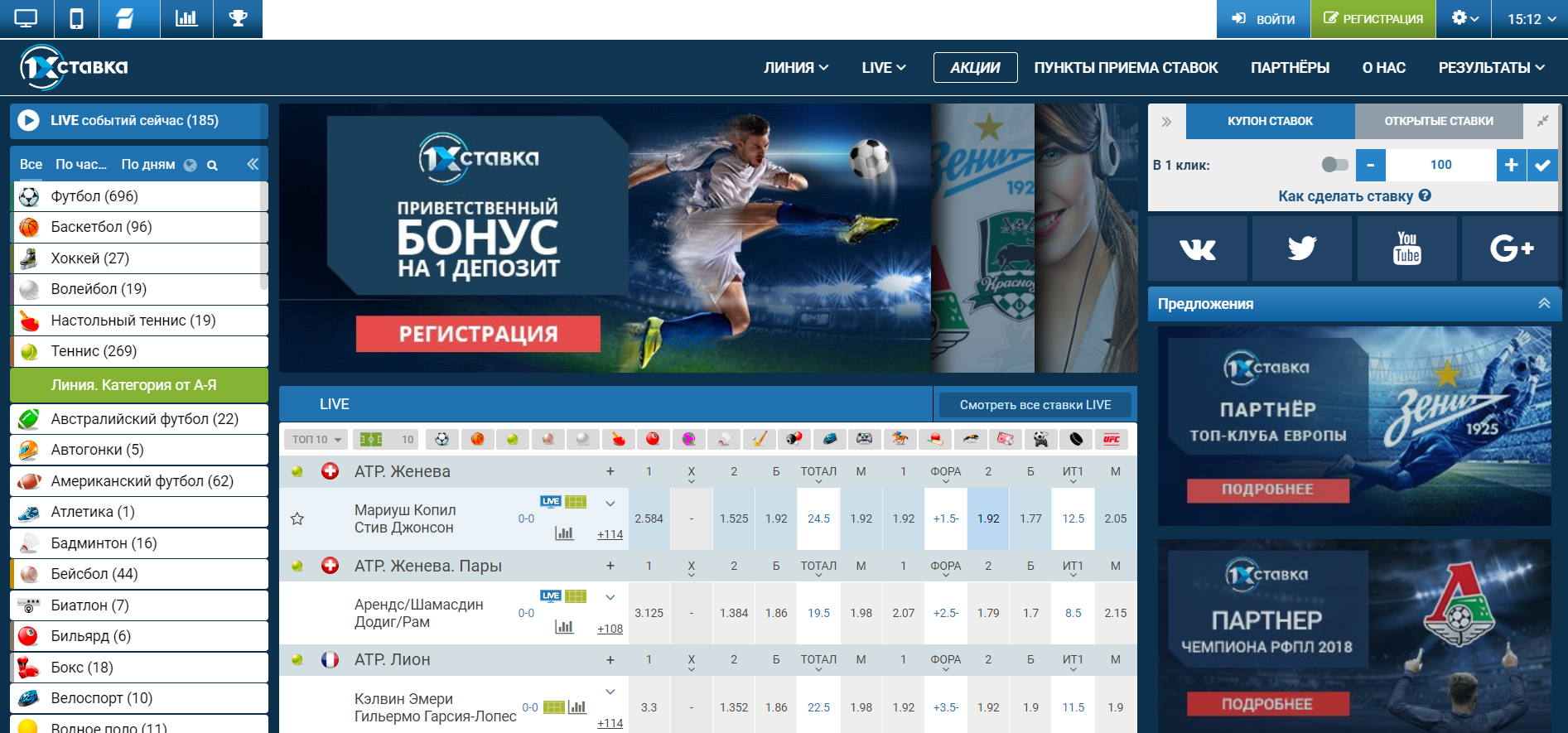Select ОТКРЫТЫЕ СТАВКИ tab
1568x733 pixels.
[x=1439, y=122]
